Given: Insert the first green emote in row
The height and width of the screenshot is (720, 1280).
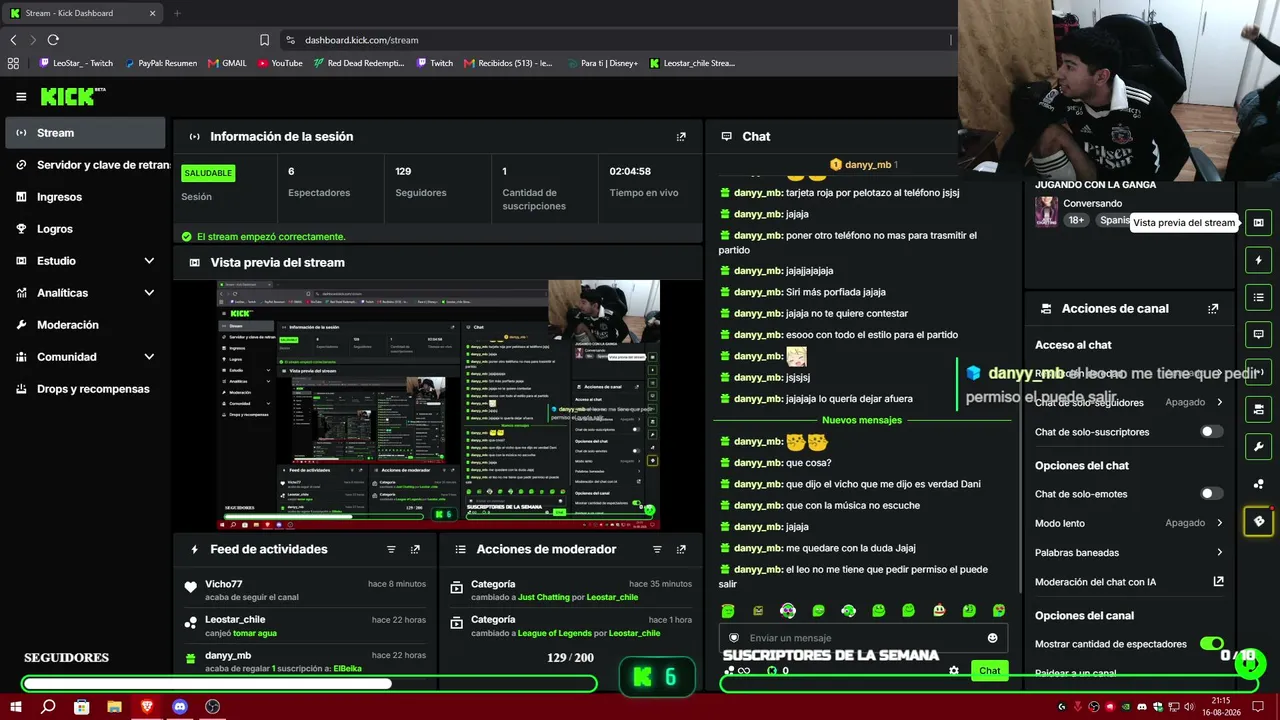Looking at the screenshot, I should 728,610.
